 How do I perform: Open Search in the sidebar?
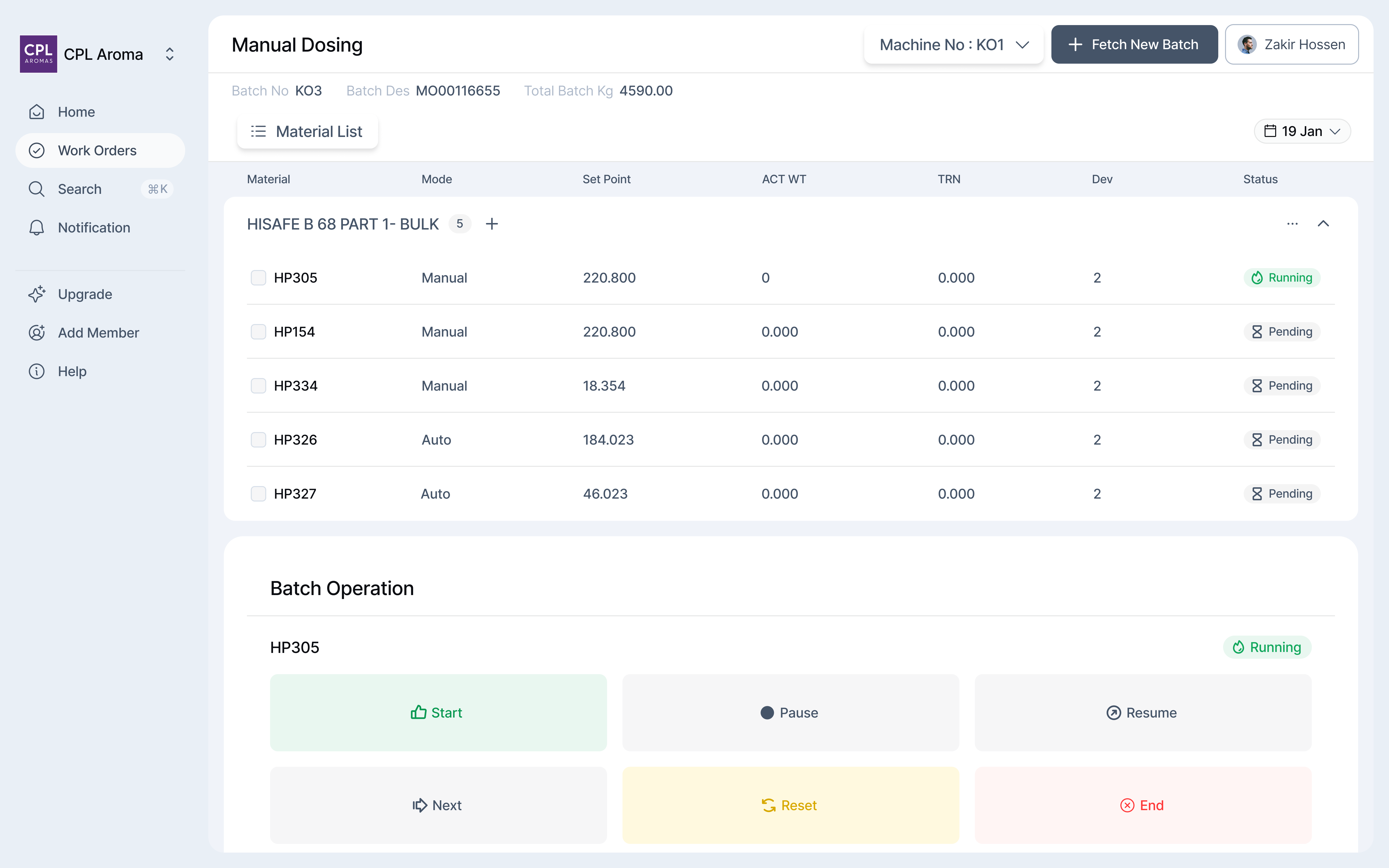click(x=101, y=189)
